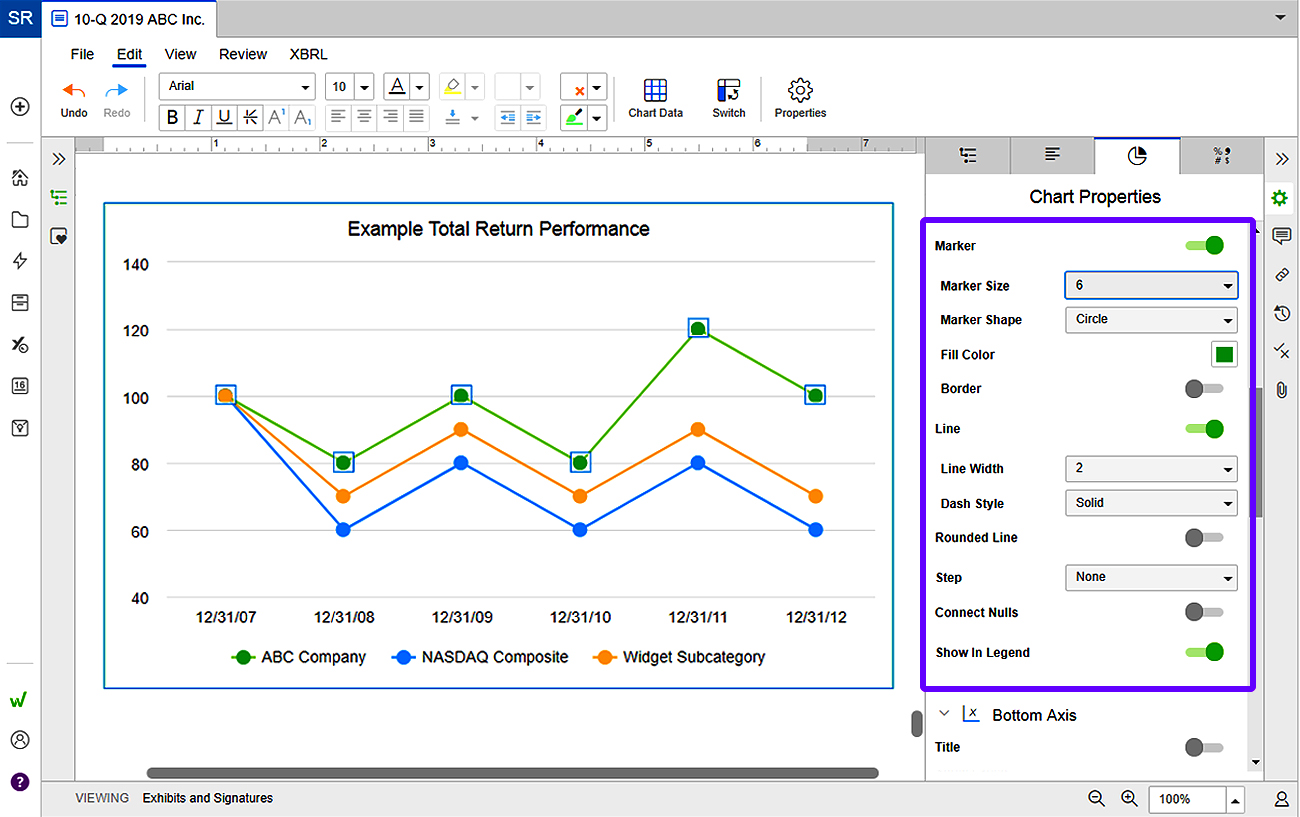Expand the Dash Style dropdown

1150,503
